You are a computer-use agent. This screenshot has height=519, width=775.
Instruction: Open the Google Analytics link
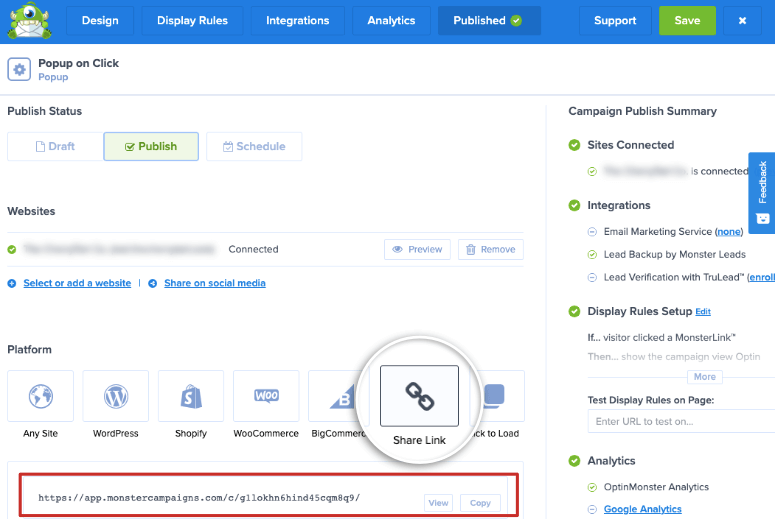pyautogui.click(x=643, y=509)
